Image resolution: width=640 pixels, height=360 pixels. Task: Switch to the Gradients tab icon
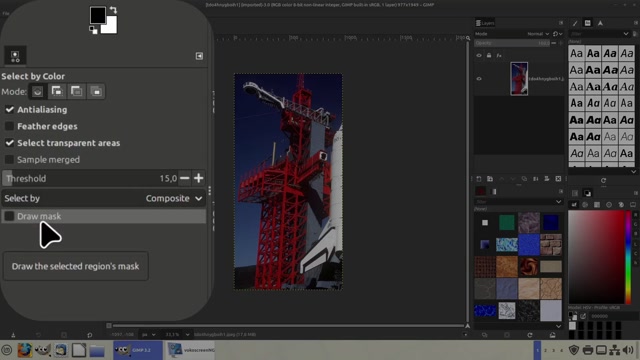(x=493, y=192)
